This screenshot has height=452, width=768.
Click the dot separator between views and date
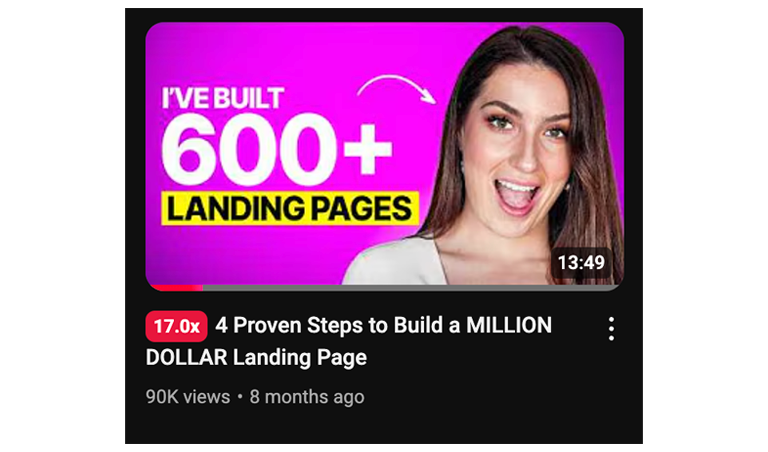(x=240, y=397)
